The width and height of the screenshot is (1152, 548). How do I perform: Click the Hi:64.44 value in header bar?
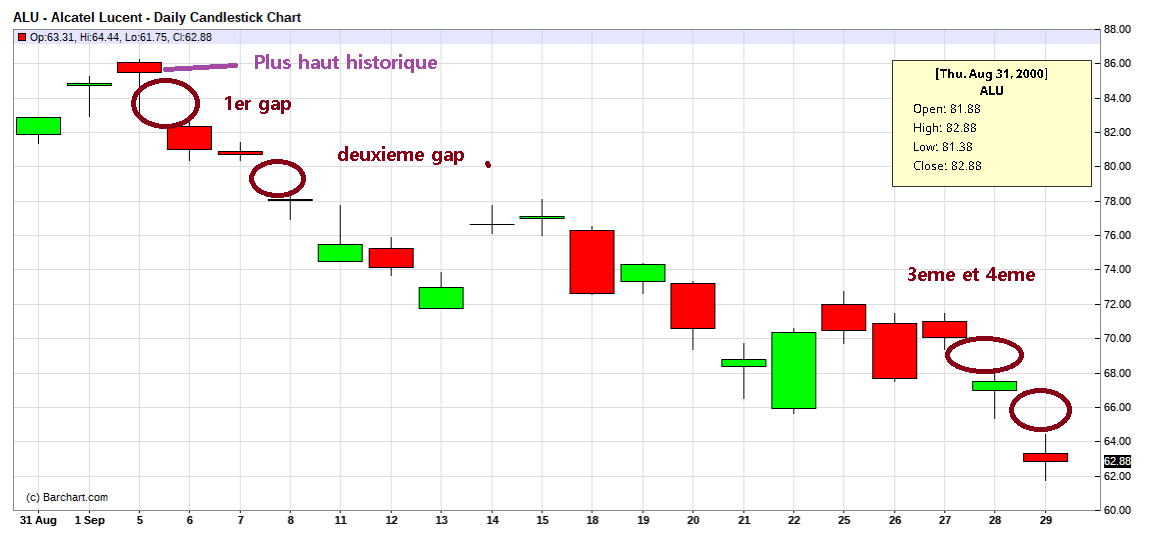coord(99,37)
